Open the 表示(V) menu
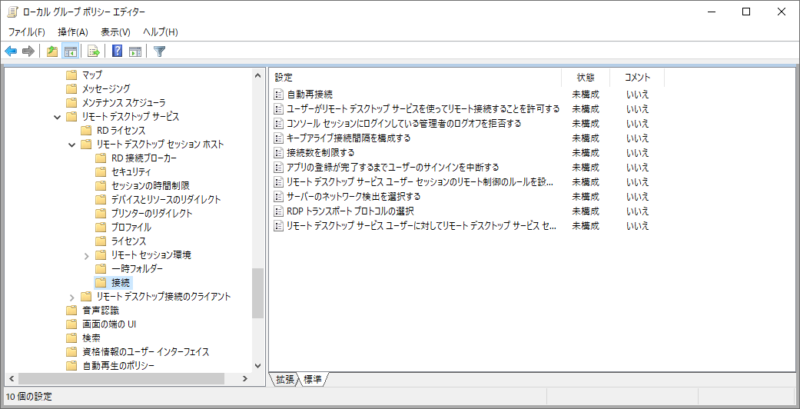This screenshot has height=409, width=800. click(115, 32)
